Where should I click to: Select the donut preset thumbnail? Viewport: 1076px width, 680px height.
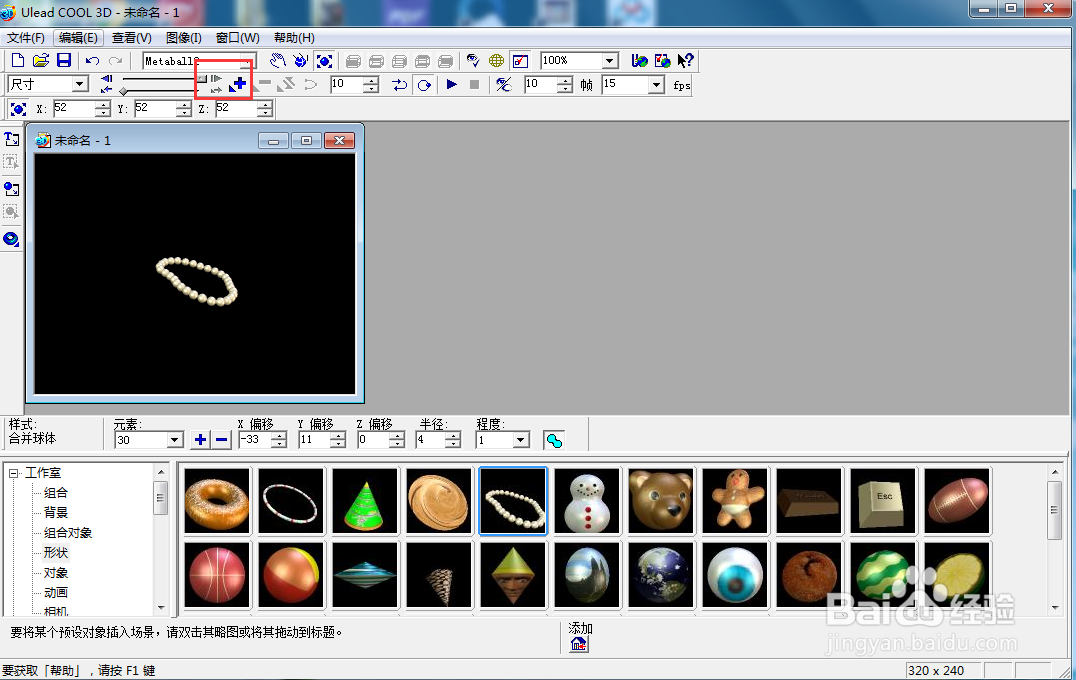pyautogui.click(x=217, y=501)
